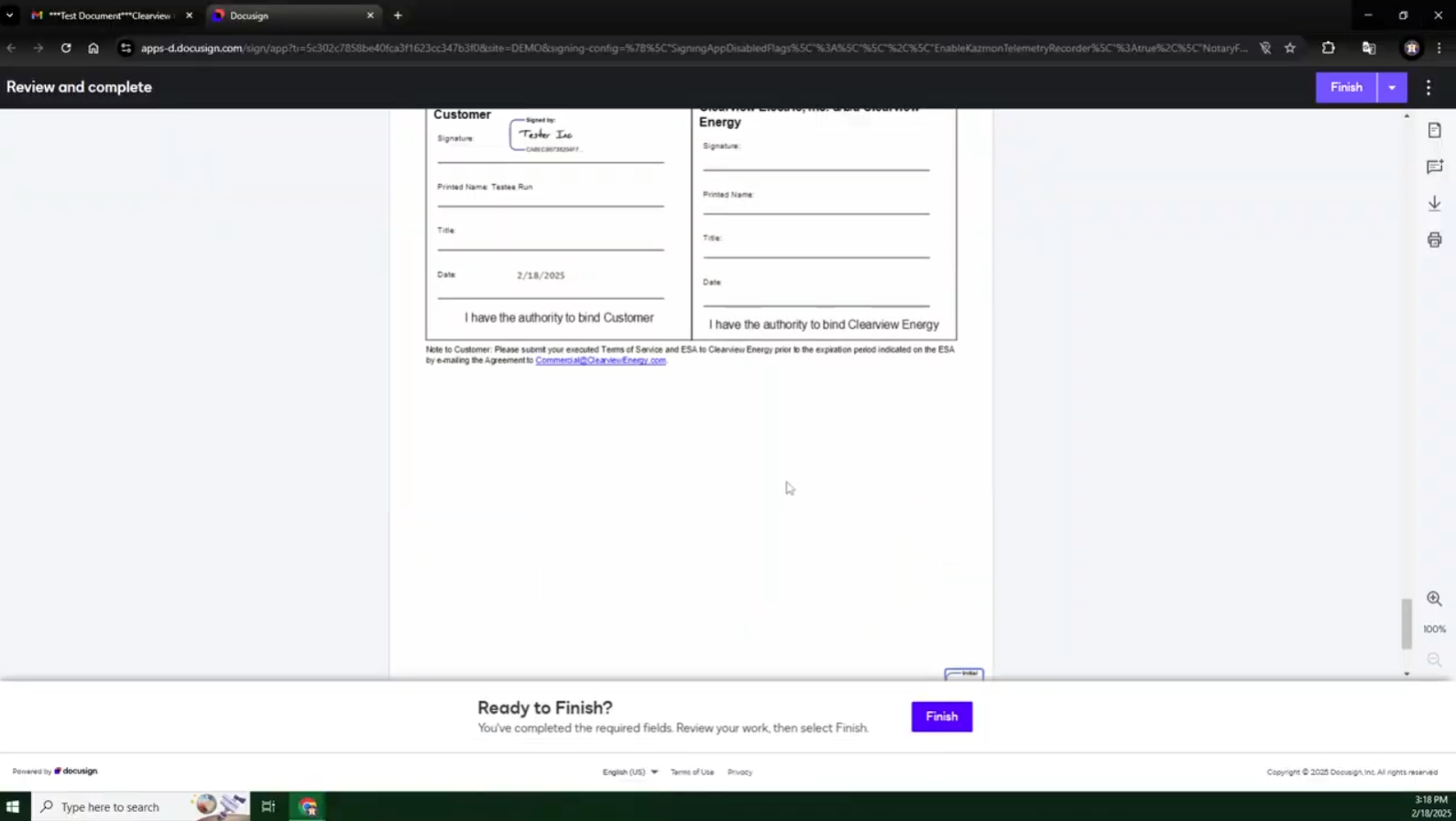Zoom in on the document
Viewport: 1456px width, 821px height.
pos(1434,598)
